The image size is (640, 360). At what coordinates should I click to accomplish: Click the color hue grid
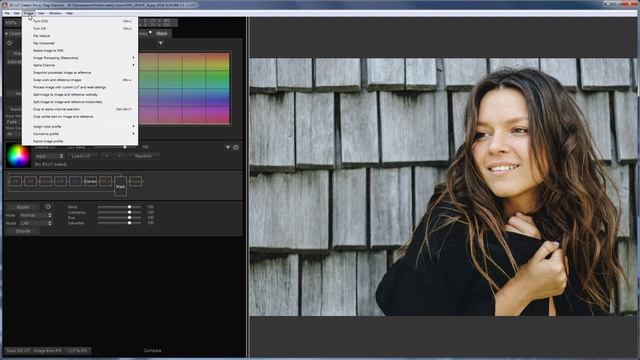(x=184, y=88)
